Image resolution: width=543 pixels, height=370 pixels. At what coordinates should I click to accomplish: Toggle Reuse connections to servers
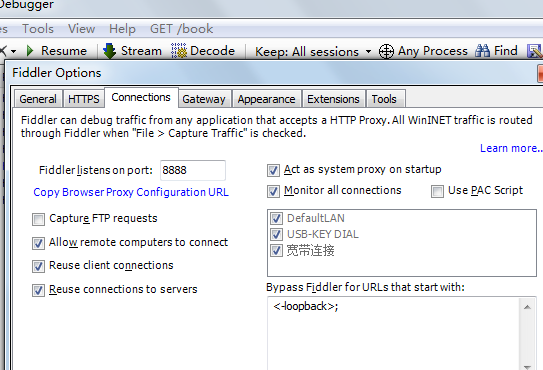38,290
